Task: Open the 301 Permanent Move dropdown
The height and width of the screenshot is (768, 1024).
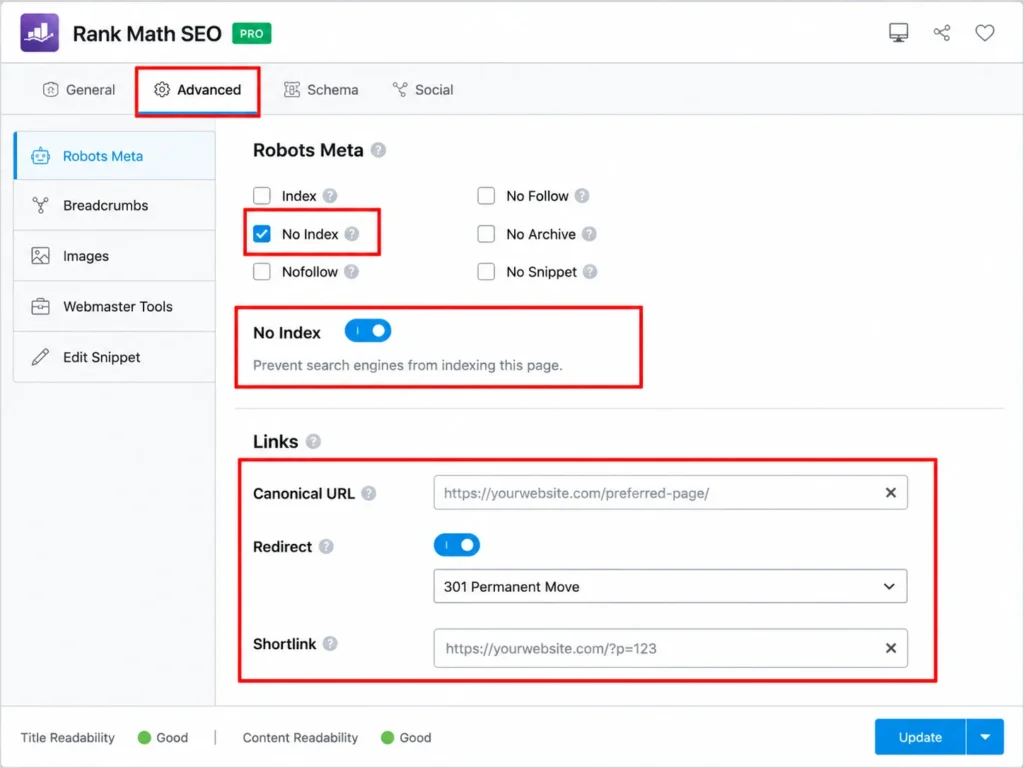Action: point(670,586)
